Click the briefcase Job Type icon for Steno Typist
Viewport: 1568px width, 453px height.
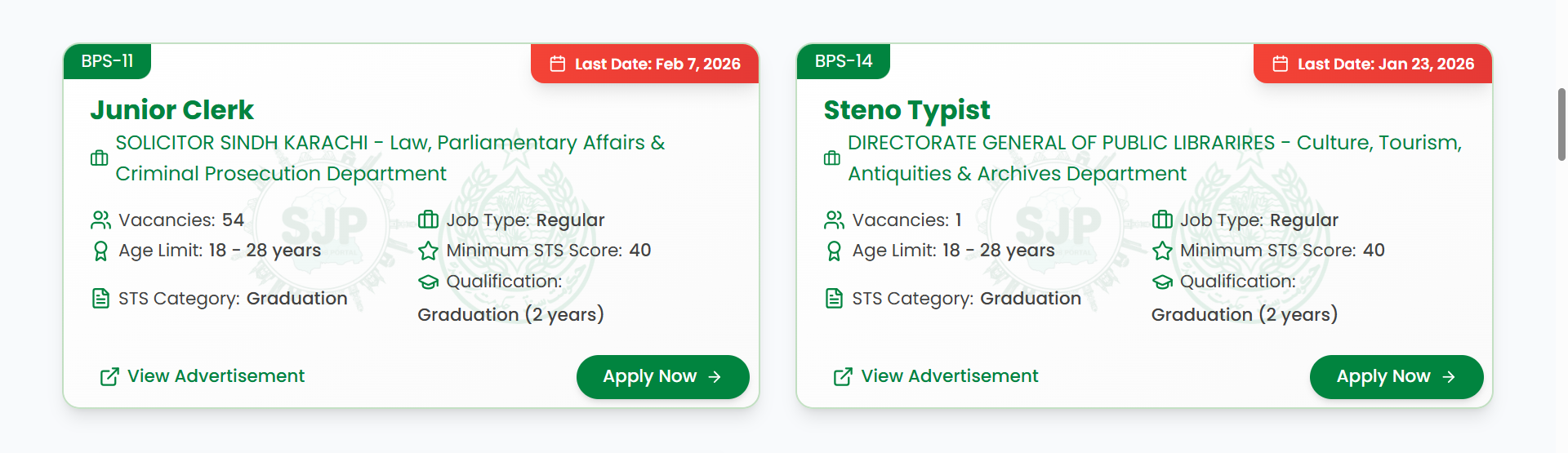(x=1162, y=220)
